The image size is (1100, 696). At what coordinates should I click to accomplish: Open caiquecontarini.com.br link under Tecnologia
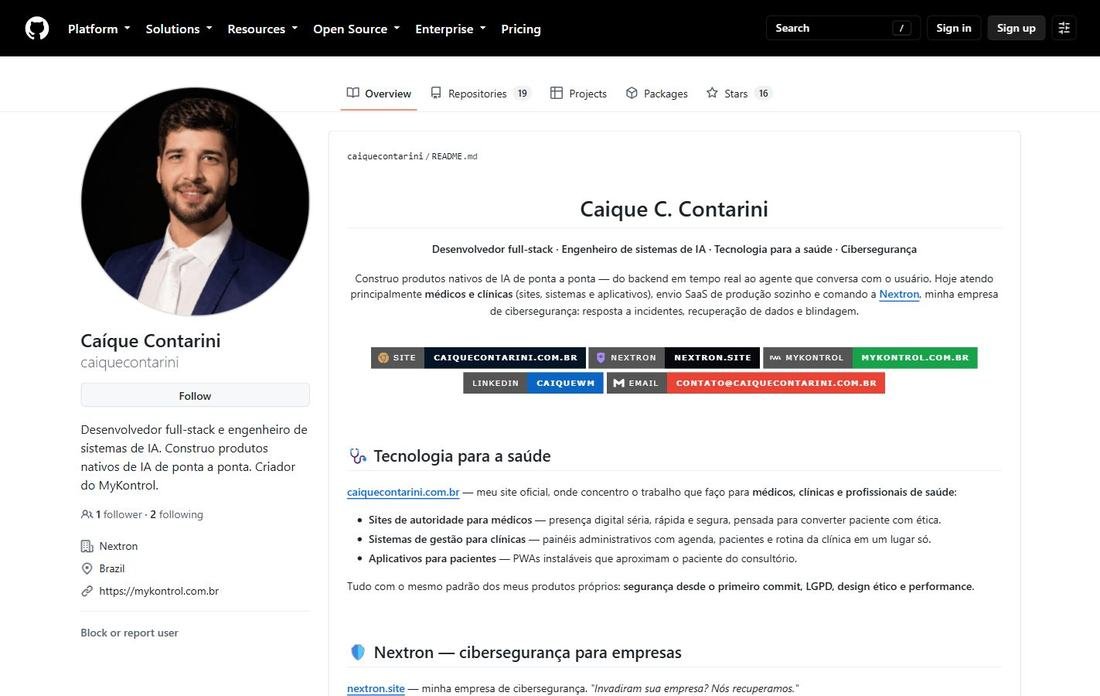point(403,492)
